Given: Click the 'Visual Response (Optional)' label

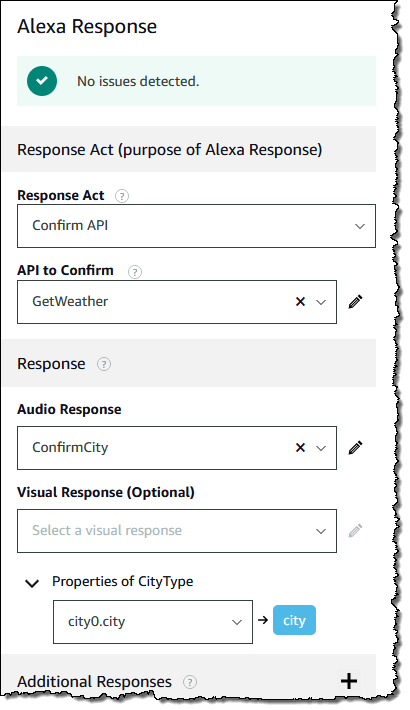Looking at the screenshot, I should point(106,492).
